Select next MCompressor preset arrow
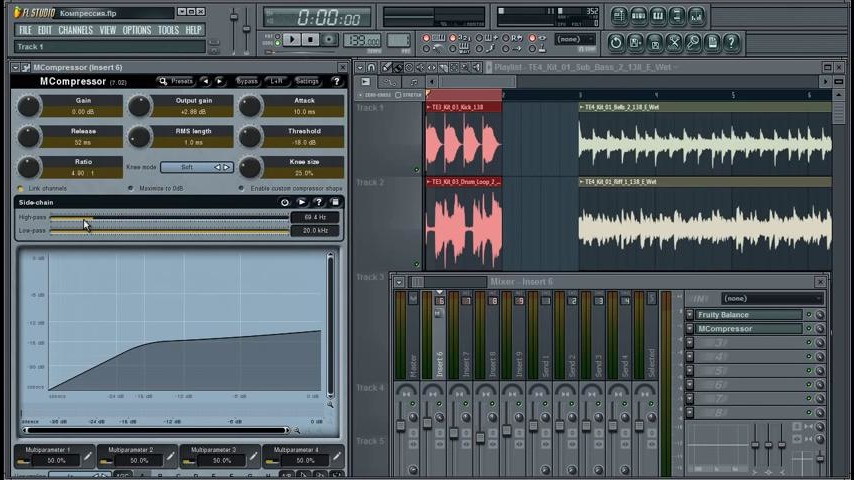 219,81
